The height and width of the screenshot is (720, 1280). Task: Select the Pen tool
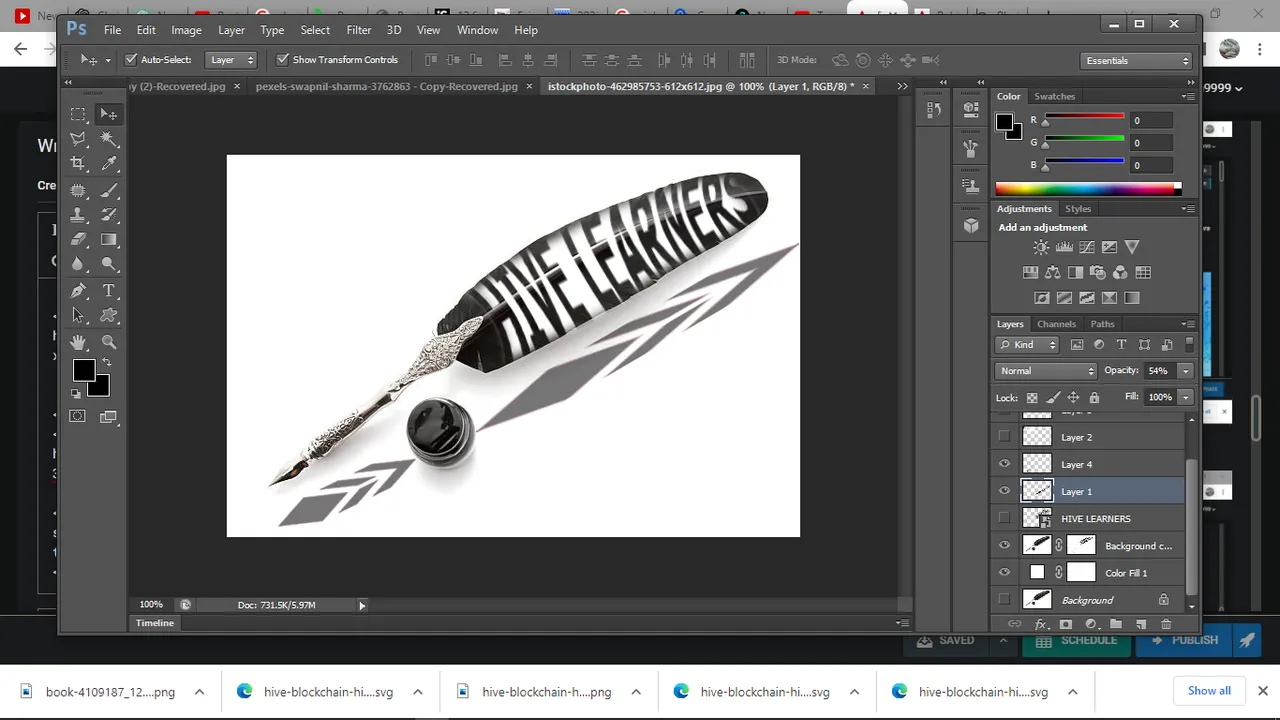tap(78, 291)
